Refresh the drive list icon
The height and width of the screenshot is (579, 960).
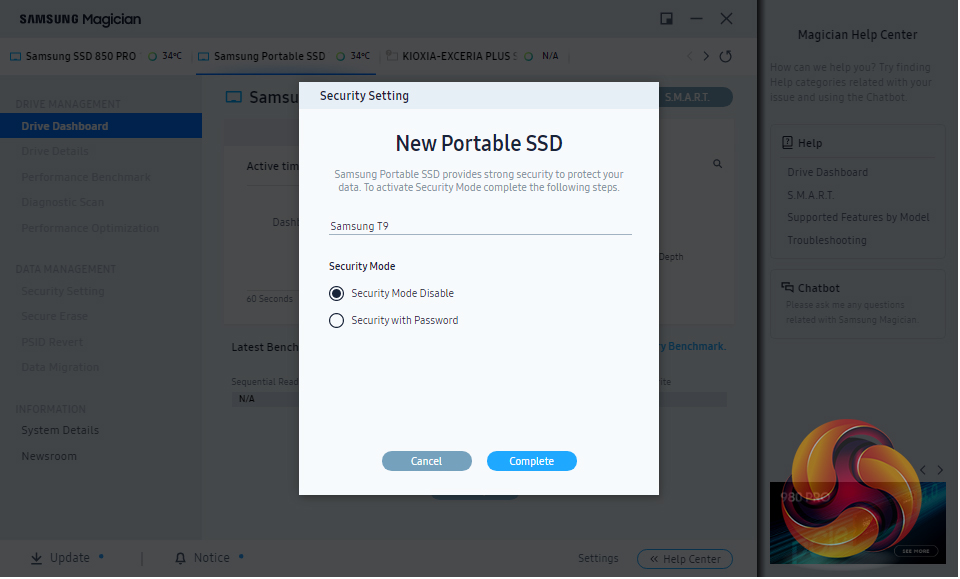point(726,56)
